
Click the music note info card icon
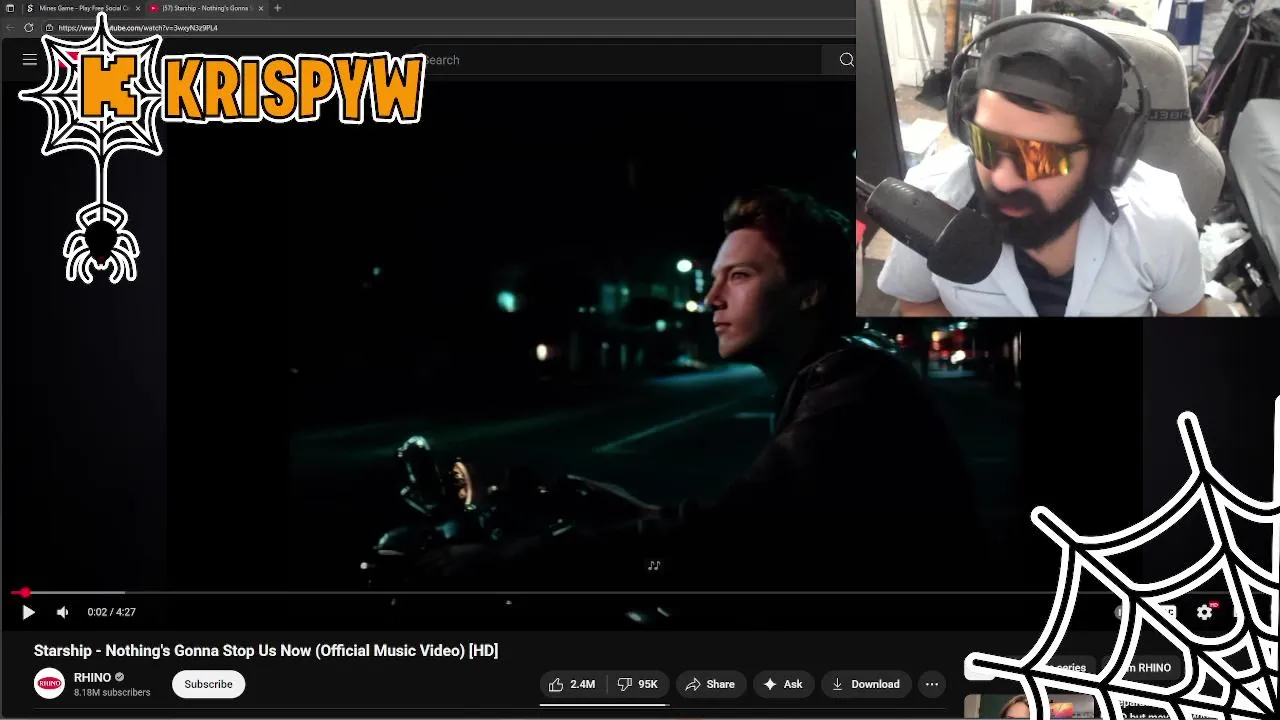pos(654,566)
